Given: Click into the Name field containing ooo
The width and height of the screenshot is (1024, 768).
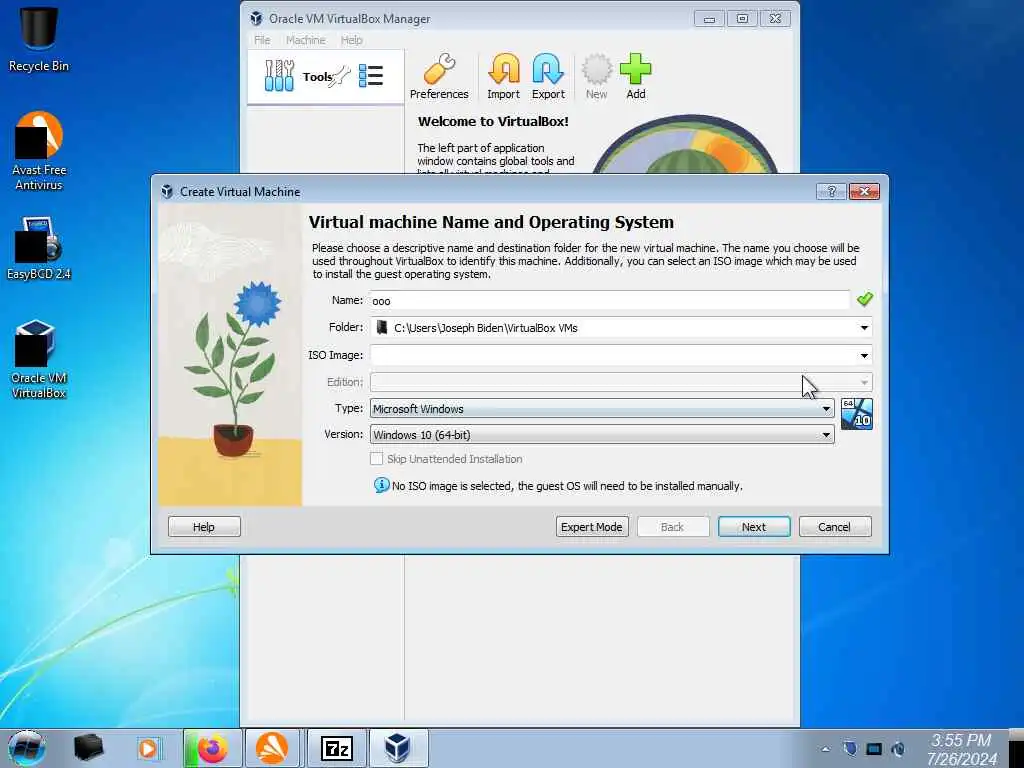Looking at the screenshot, I should pos(609,300).
